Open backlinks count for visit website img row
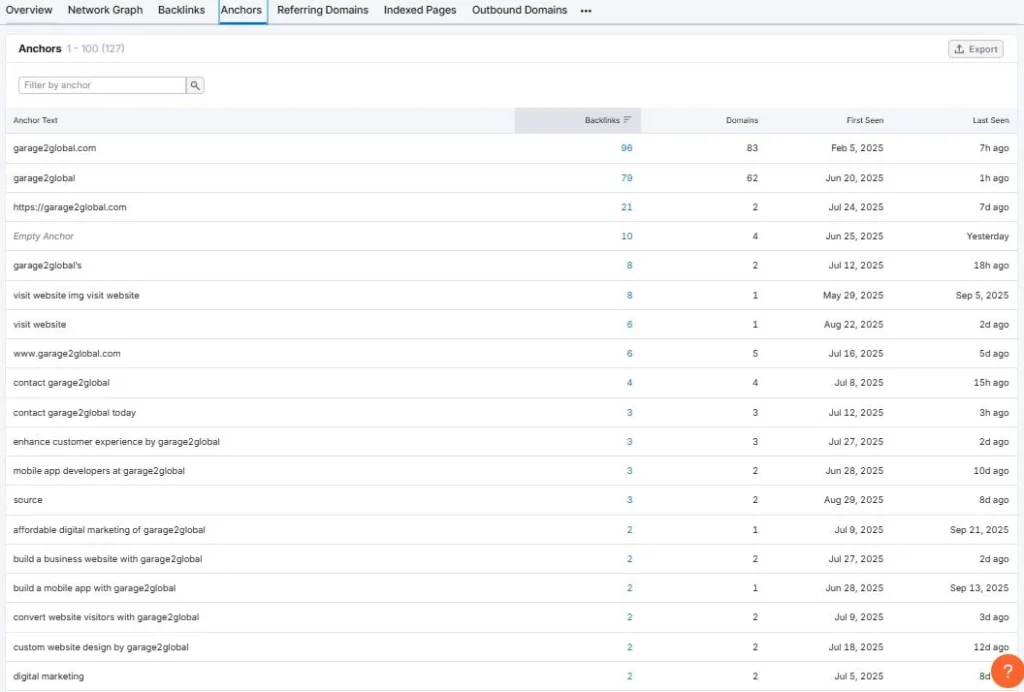 [630, 295]
